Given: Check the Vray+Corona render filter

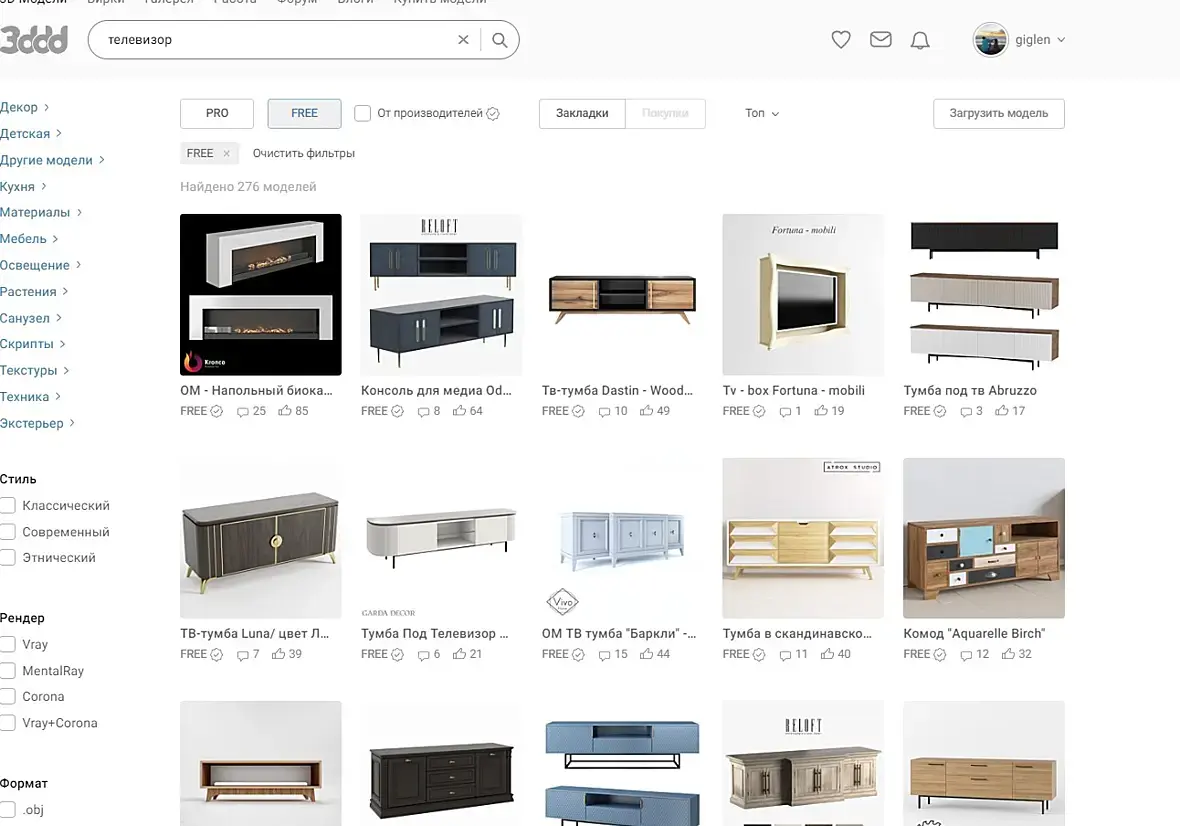Looking at the screenshot, I should pyautogui.click(x=8, y=723).
